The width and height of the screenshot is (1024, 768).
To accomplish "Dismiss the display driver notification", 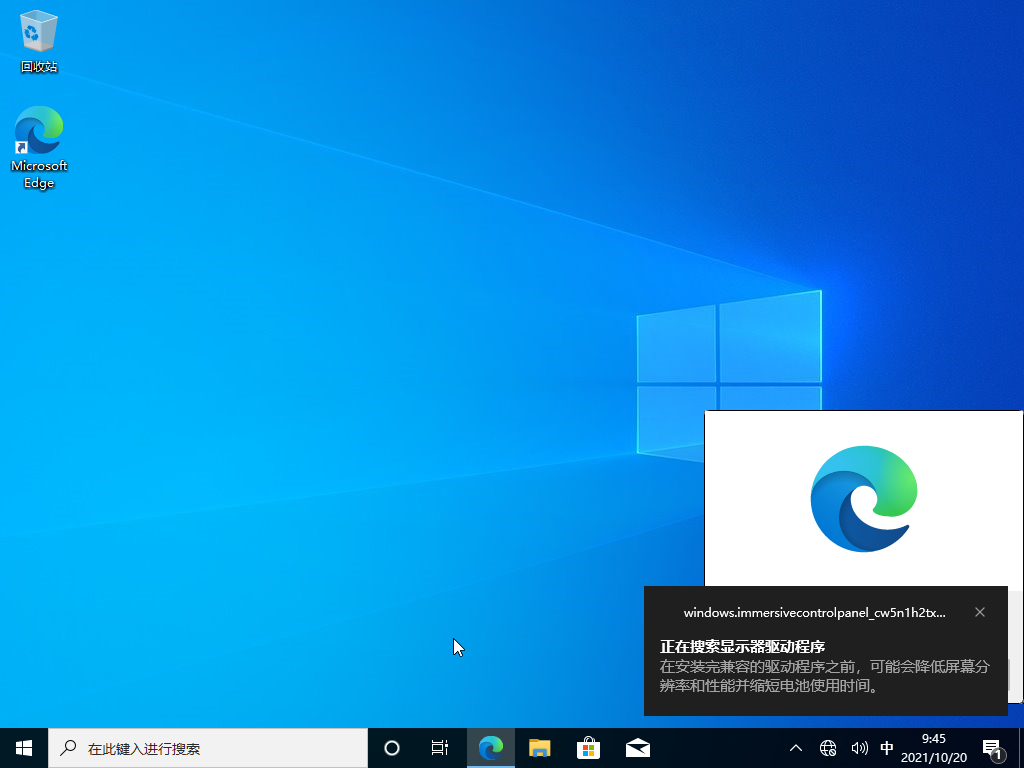I will coord(979,612).
